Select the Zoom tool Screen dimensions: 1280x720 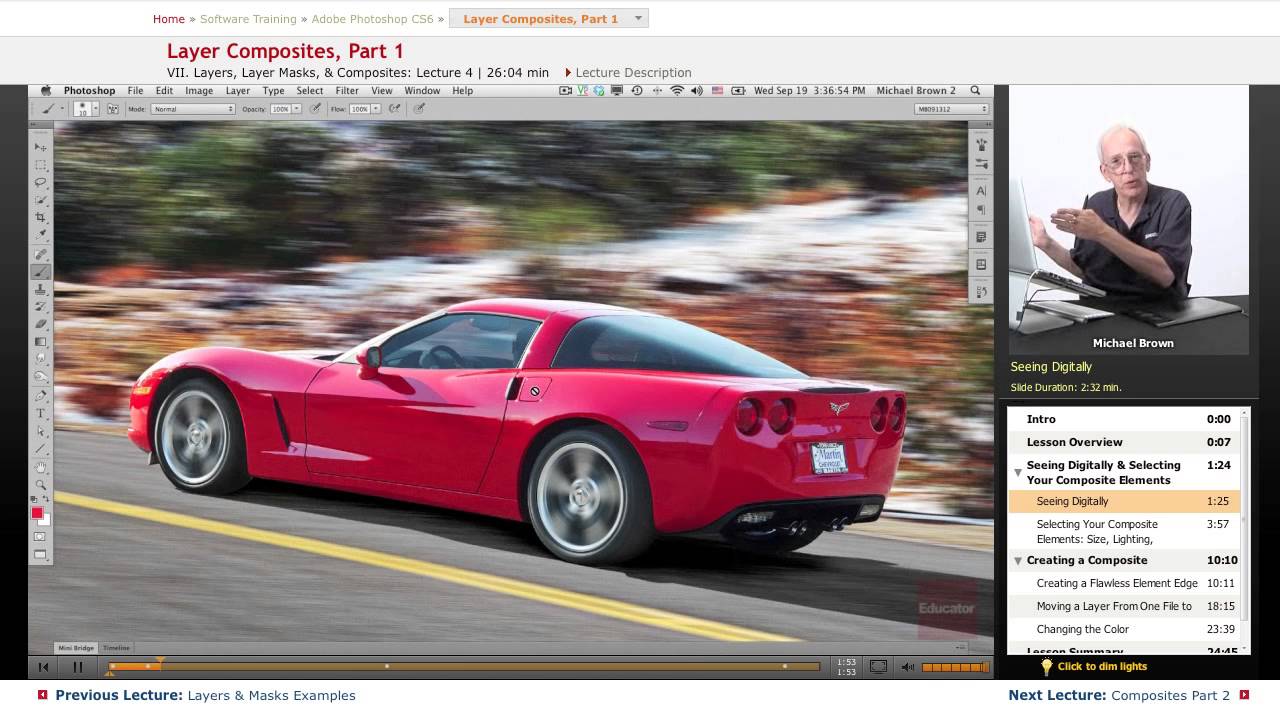[x=41, y=484]
